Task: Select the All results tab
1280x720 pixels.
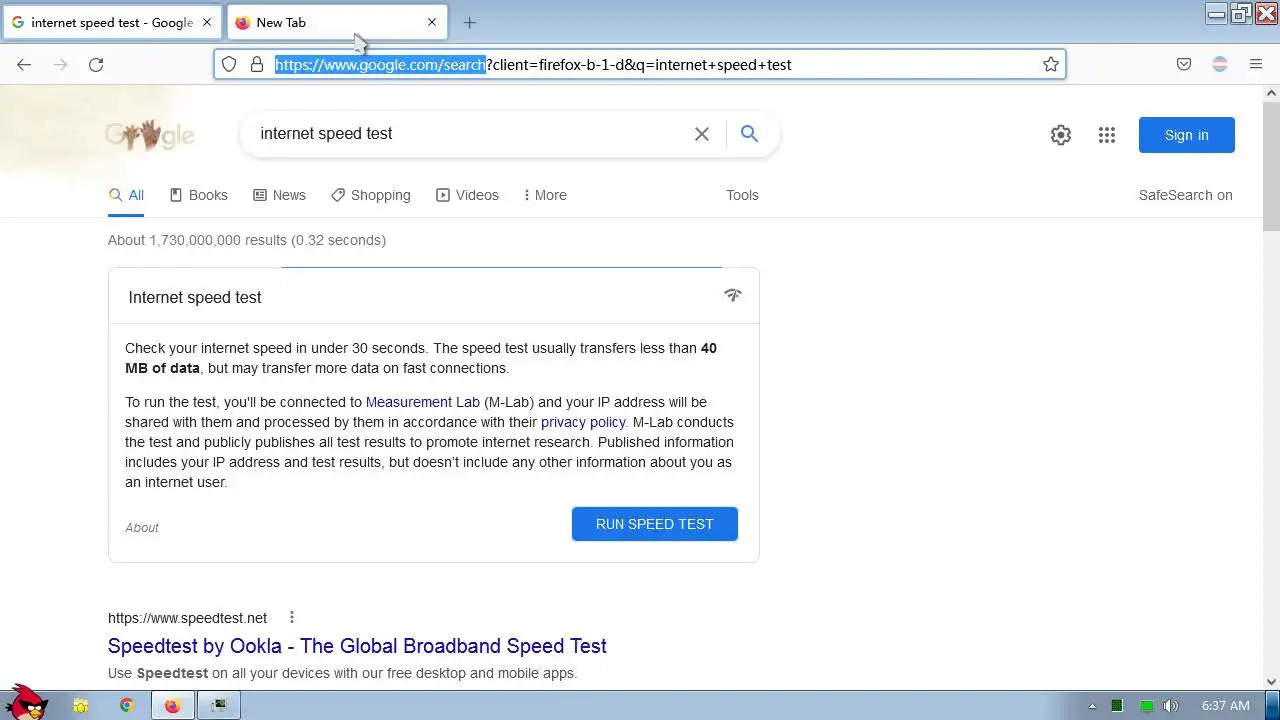Action: pyautogui.click(x=126, y=195)
